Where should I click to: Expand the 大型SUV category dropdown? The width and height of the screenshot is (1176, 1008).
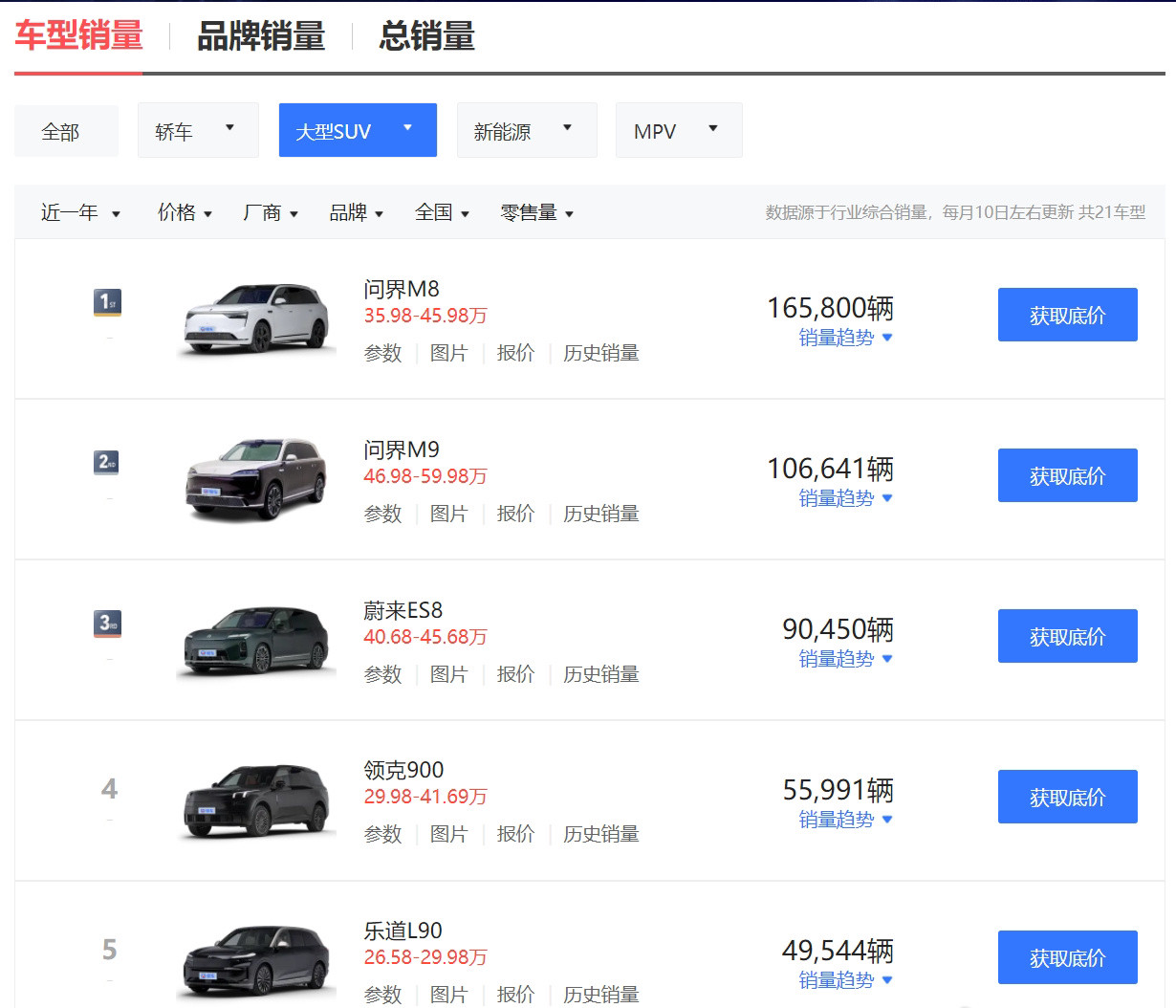(x=358, y=130)
